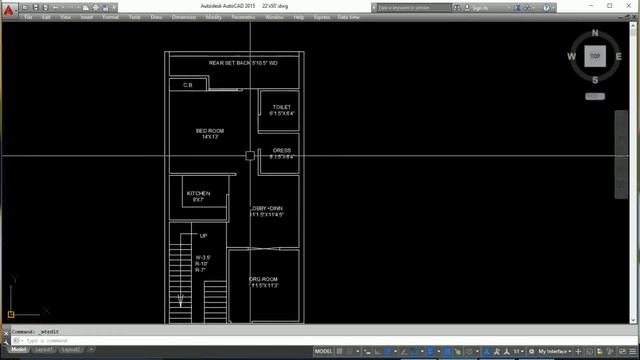
Task: Click the BED ROOM label in the drawing
Action: [210, 131]
